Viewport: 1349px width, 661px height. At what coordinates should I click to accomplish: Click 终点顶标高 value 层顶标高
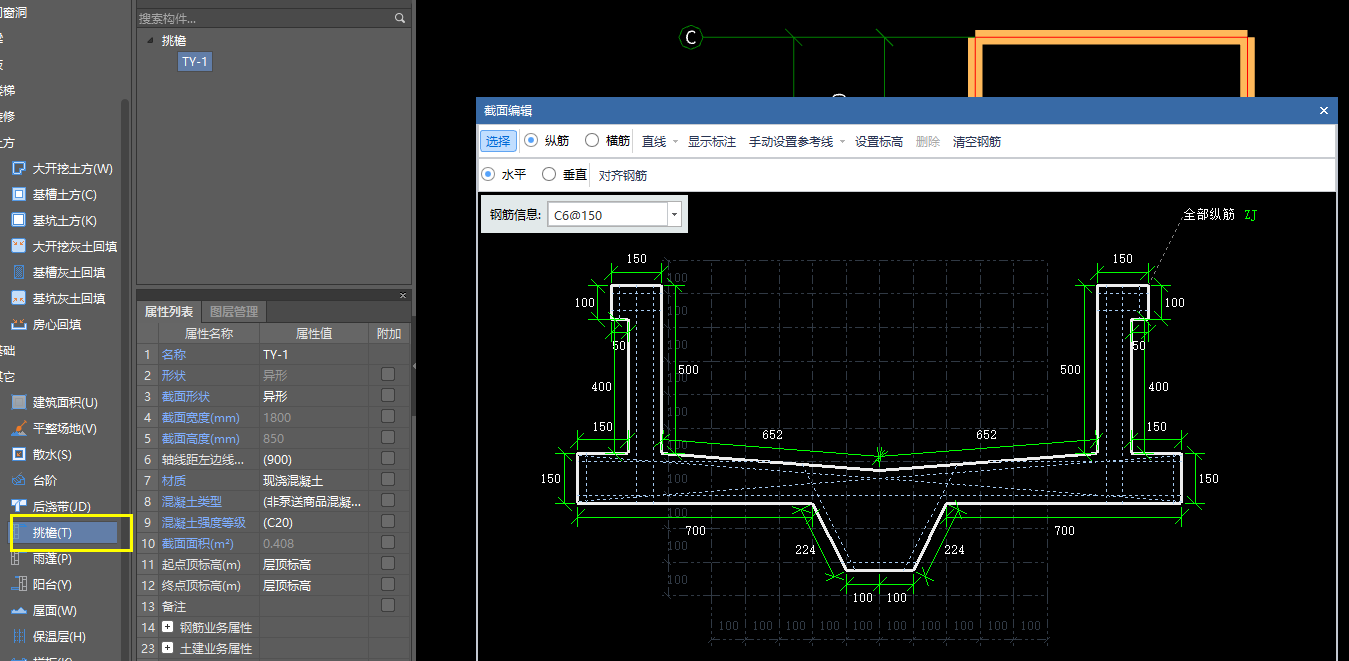(314, 585)
